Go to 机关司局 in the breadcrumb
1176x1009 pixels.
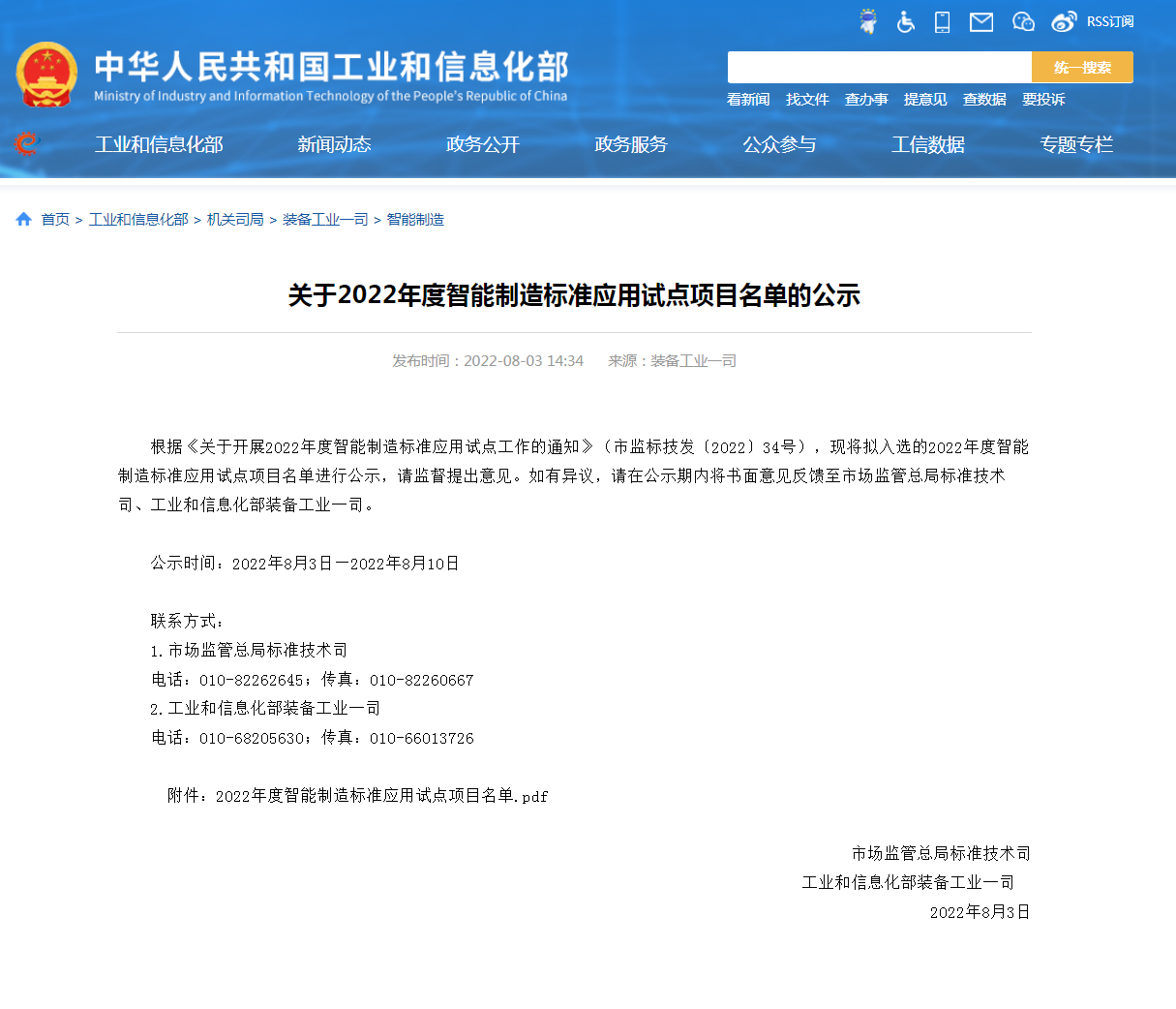[x=235, y=220]
